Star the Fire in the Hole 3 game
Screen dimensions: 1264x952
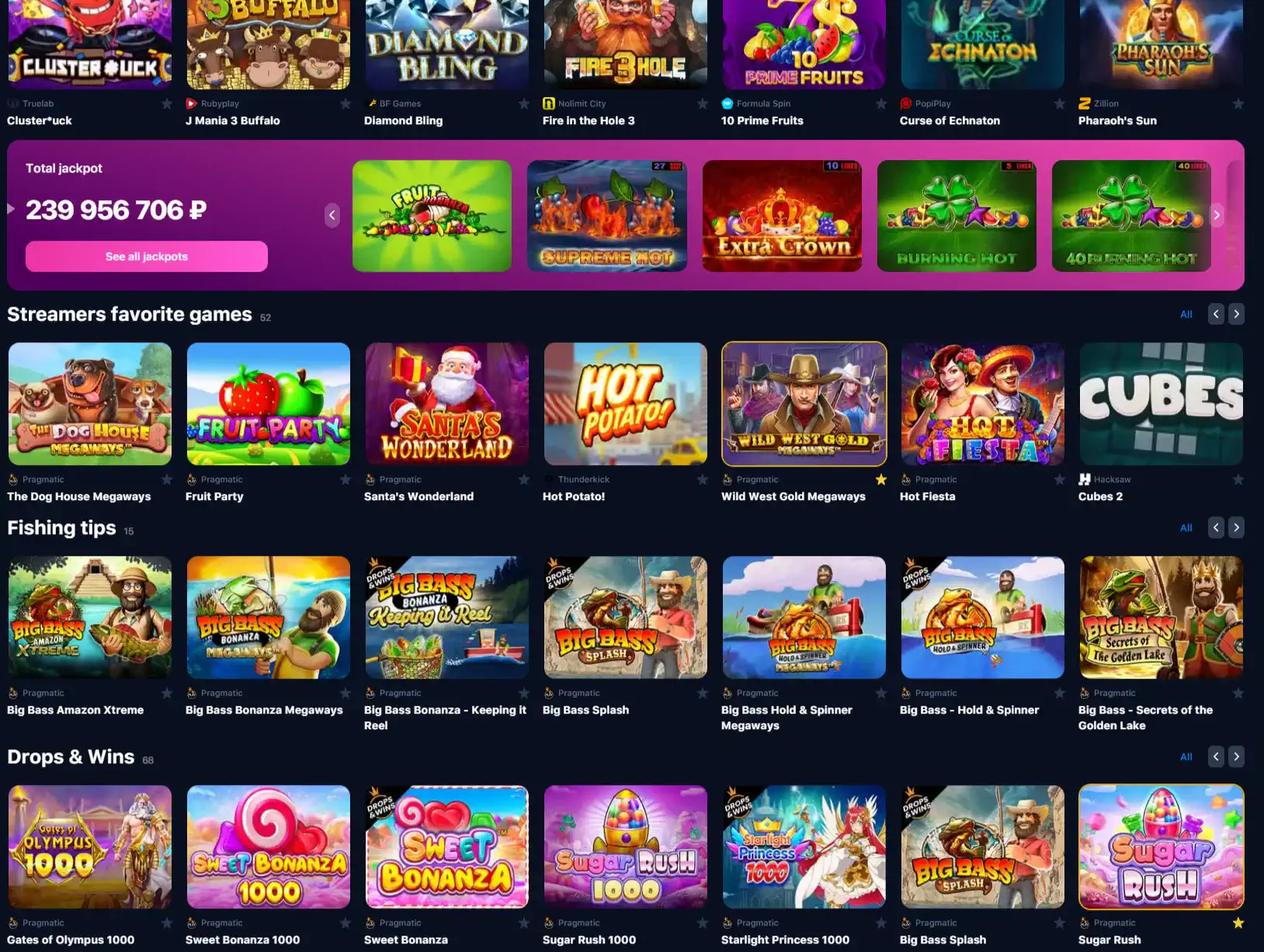[702, 104]
